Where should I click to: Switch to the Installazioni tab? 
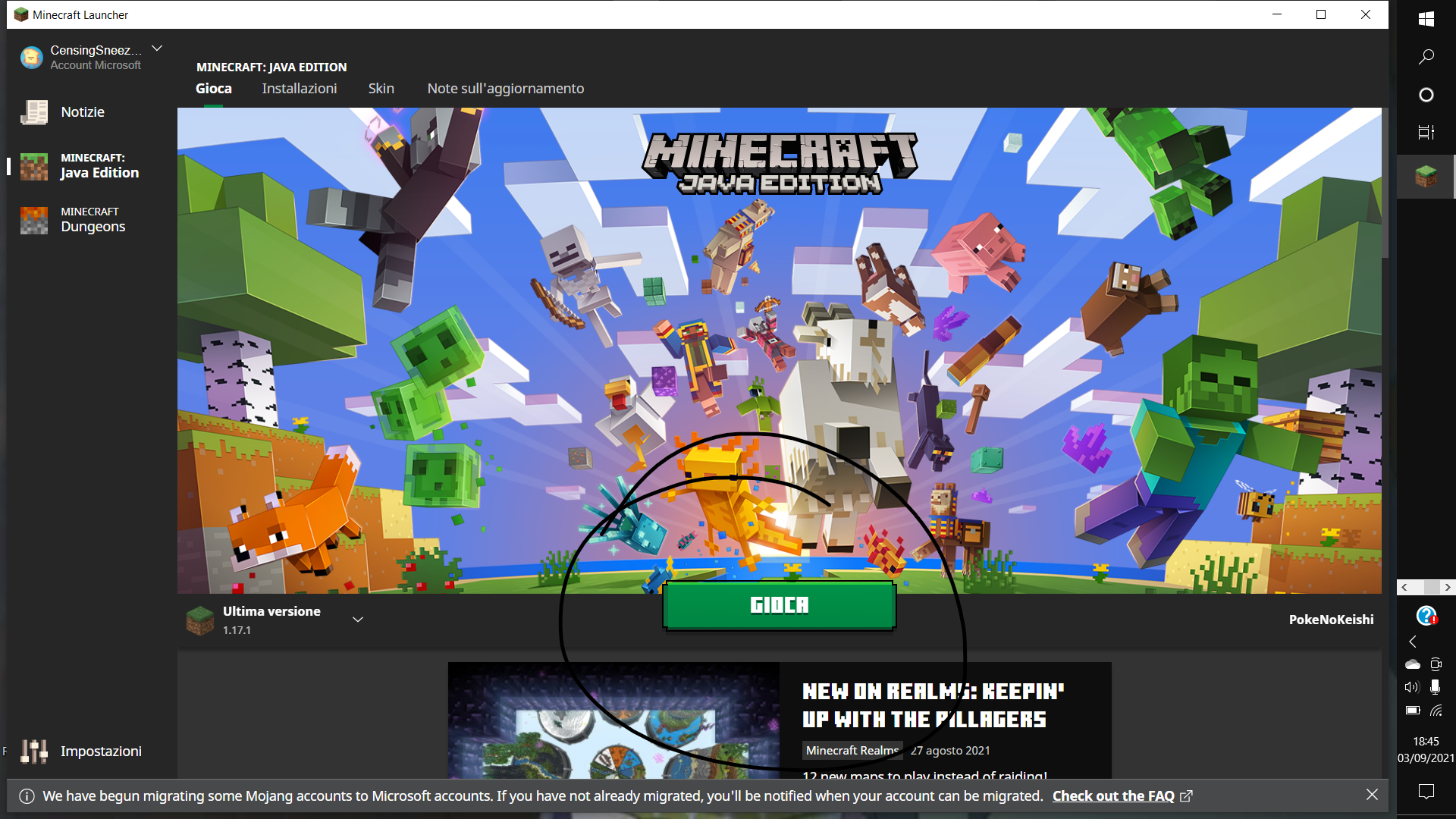(299, 89)
